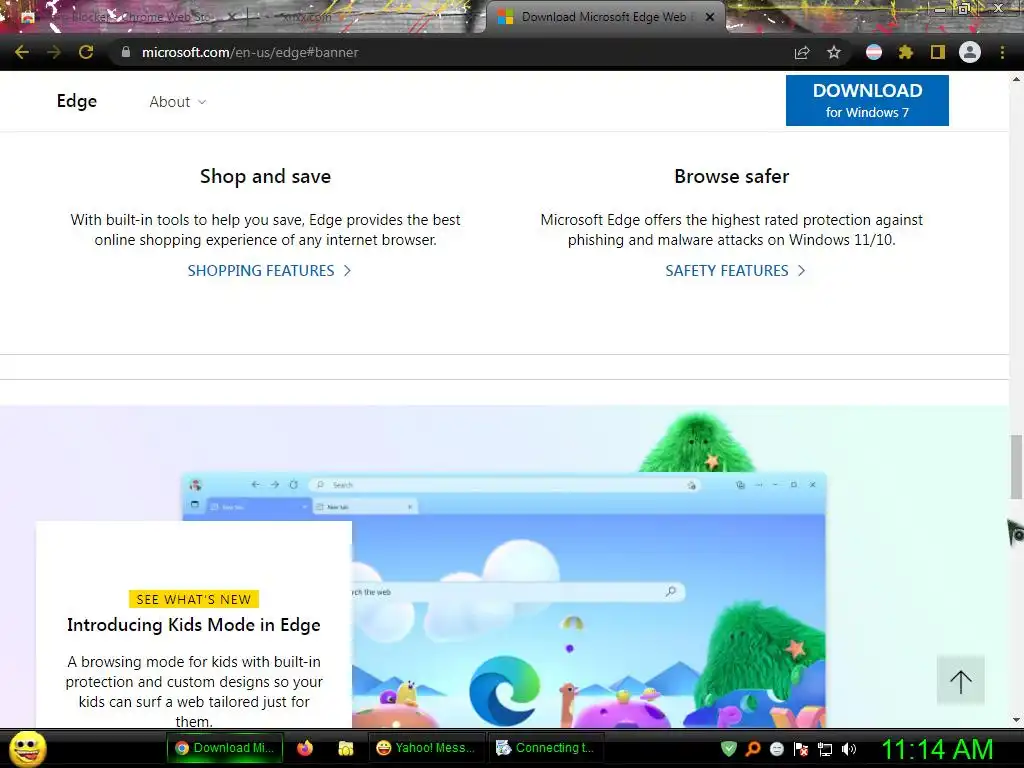Open the Safety Features link
Viewport: 1024px width, 768px height.
(735, 270)
